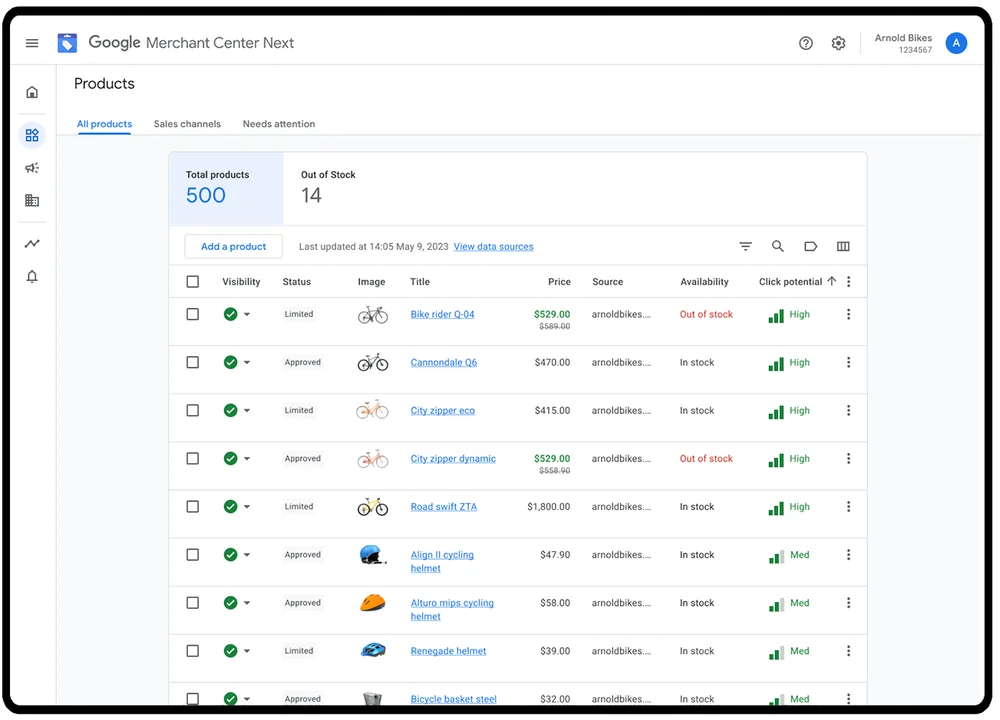The image size is (1000, 720).
Task: Open the Sales channels tab
Action: 187,124
